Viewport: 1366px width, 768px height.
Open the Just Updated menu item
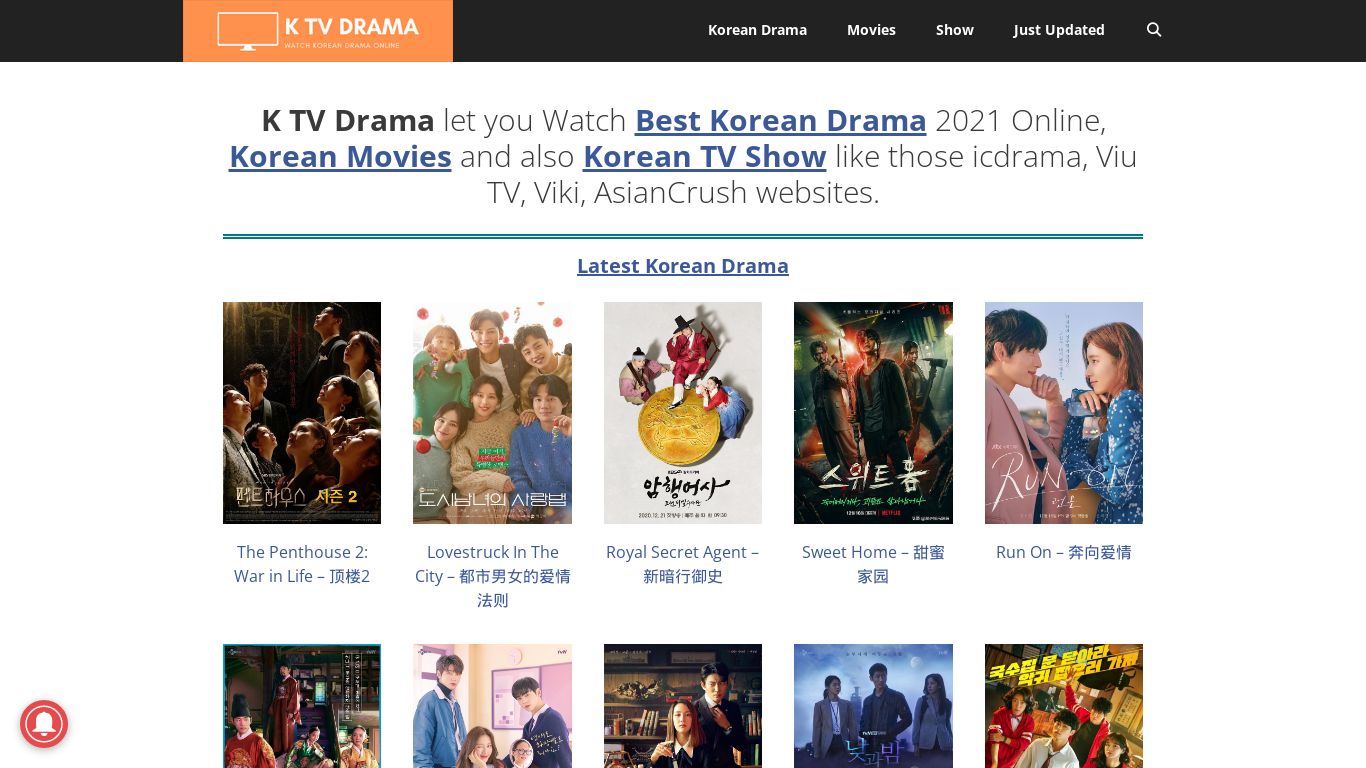coord(1058,30)
